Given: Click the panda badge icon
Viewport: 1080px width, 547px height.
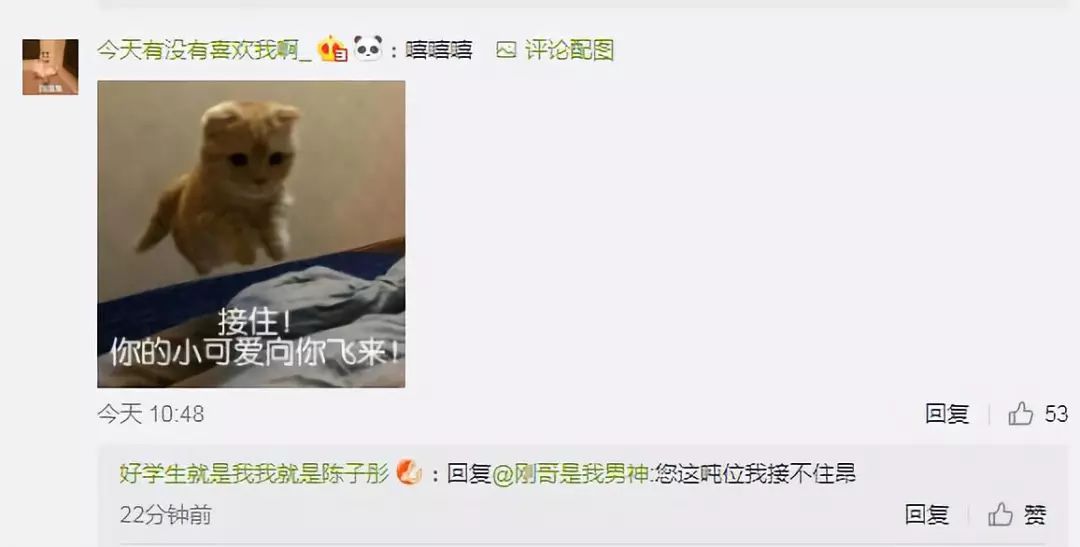Looking at the screenshot, I should pyautogui.click(x=368, y=49).
